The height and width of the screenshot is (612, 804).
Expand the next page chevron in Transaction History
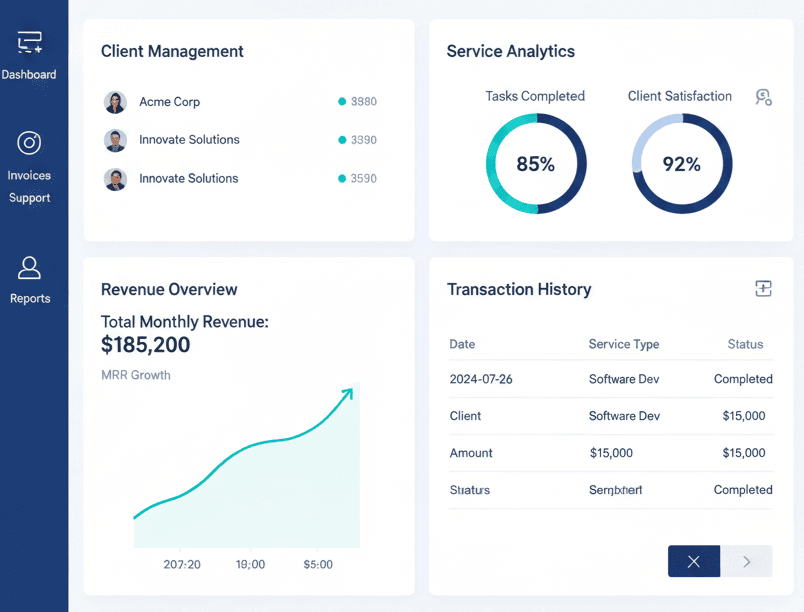point(746,561)
